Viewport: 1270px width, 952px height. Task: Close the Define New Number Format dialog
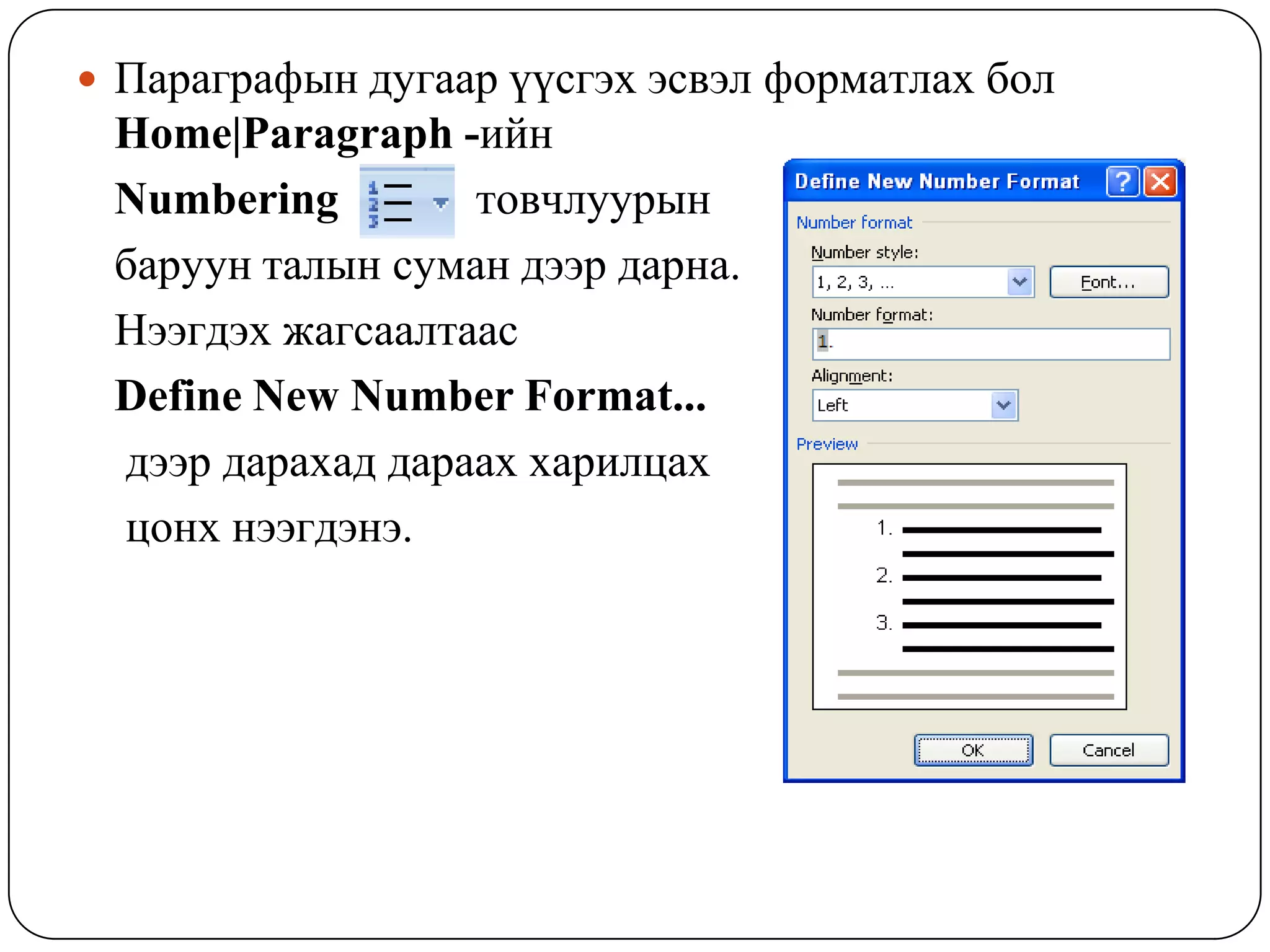point(1160,182)
